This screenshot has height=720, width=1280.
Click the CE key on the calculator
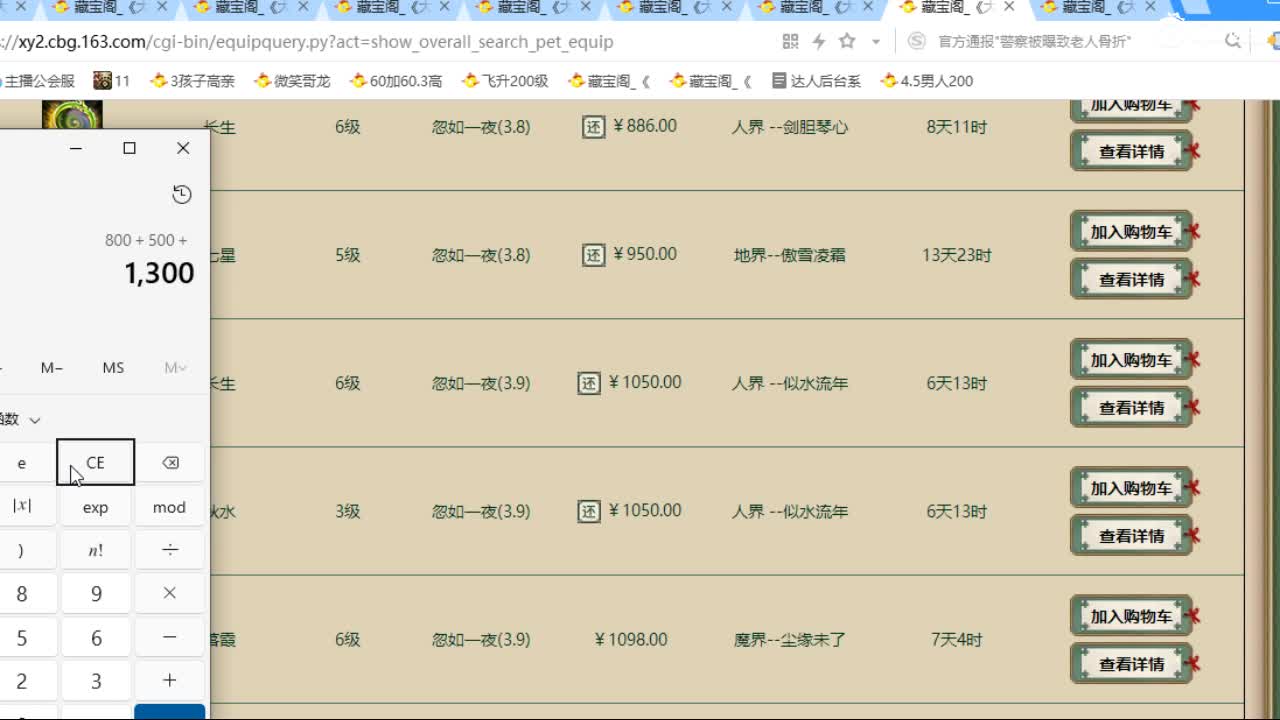96,462
